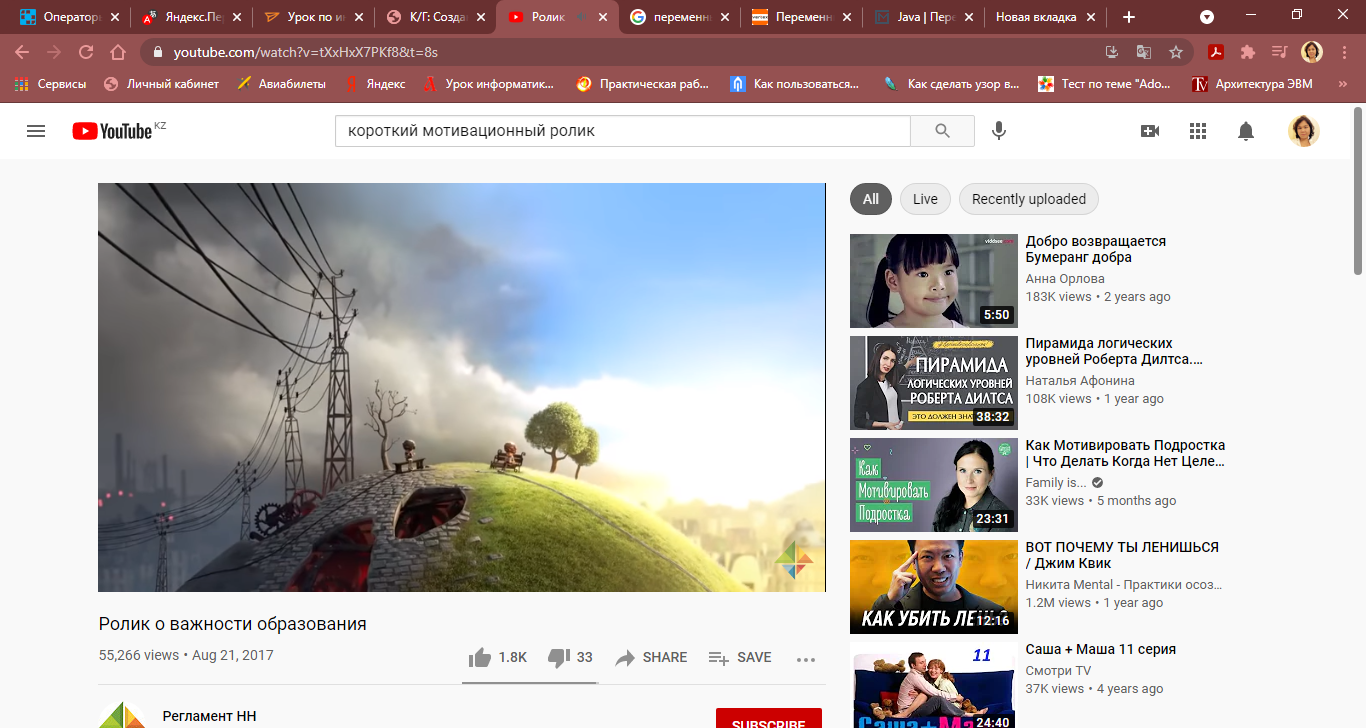Switch to the К/Г: Созда tab

(434, 17)
